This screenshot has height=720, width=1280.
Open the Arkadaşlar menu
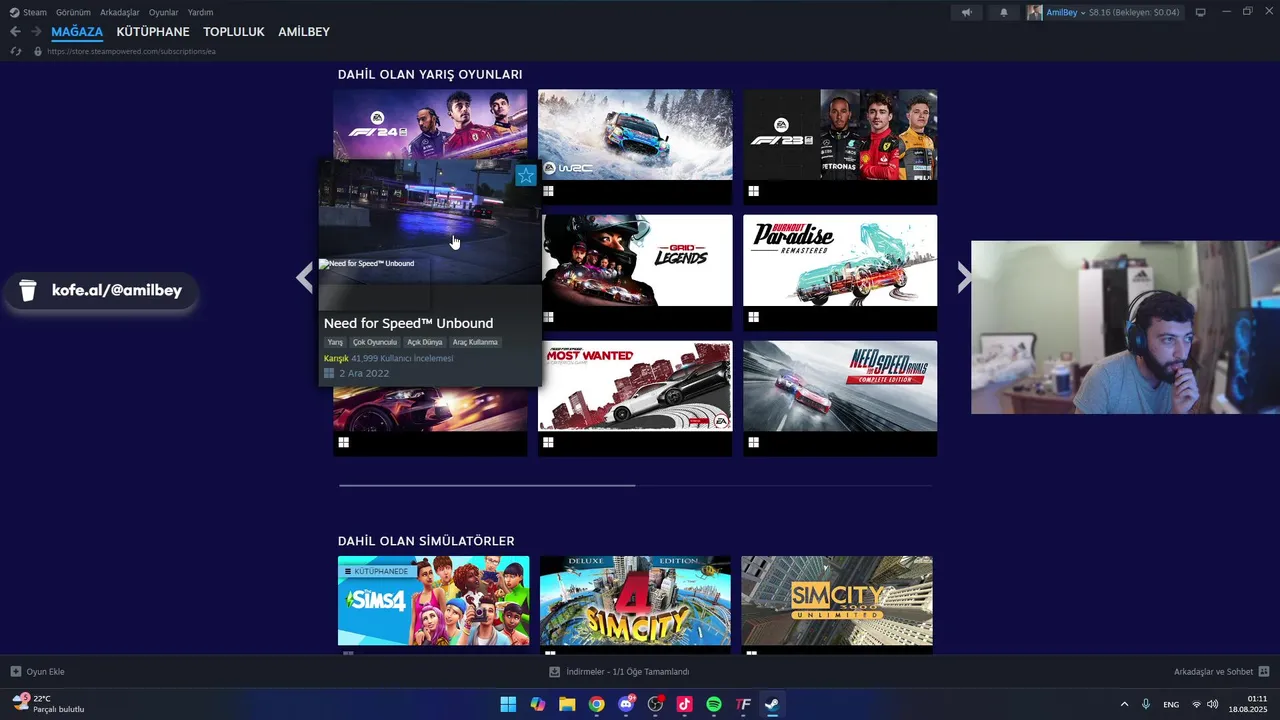(x=120, y=12)
